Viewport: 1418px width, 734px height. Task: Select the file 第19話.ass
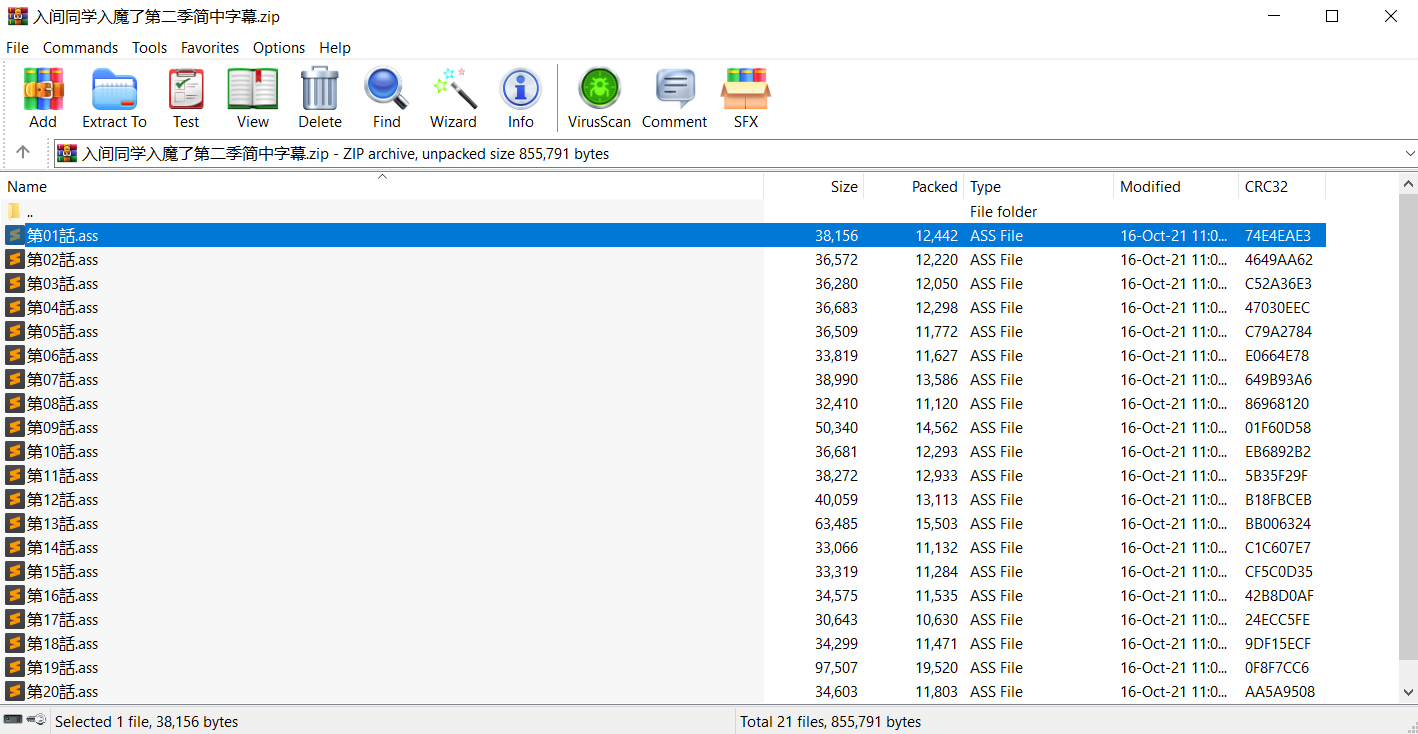[663, 668]
